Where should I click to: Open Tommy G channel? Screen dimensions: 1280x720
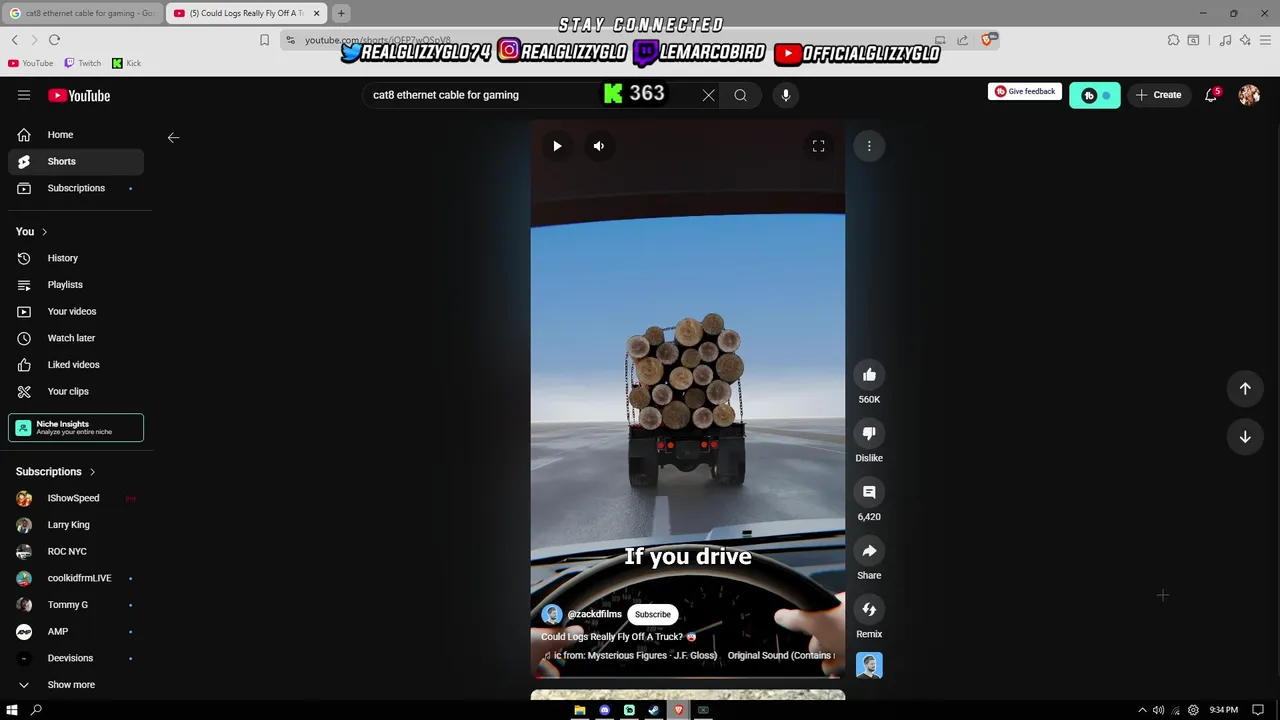coord(76,605)
